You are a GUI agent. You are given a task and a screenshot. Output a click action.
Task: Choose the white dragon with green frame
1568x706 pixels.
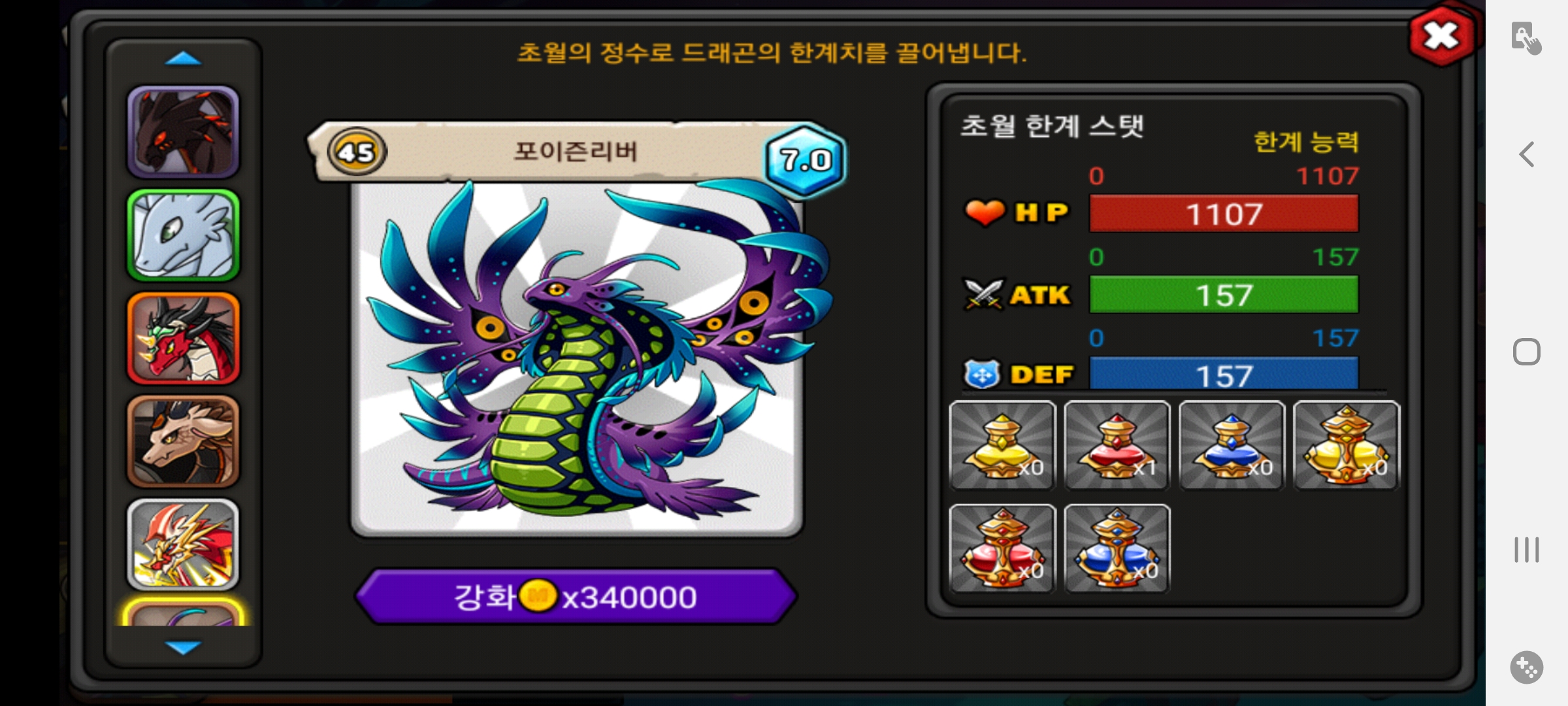[183, 235]
